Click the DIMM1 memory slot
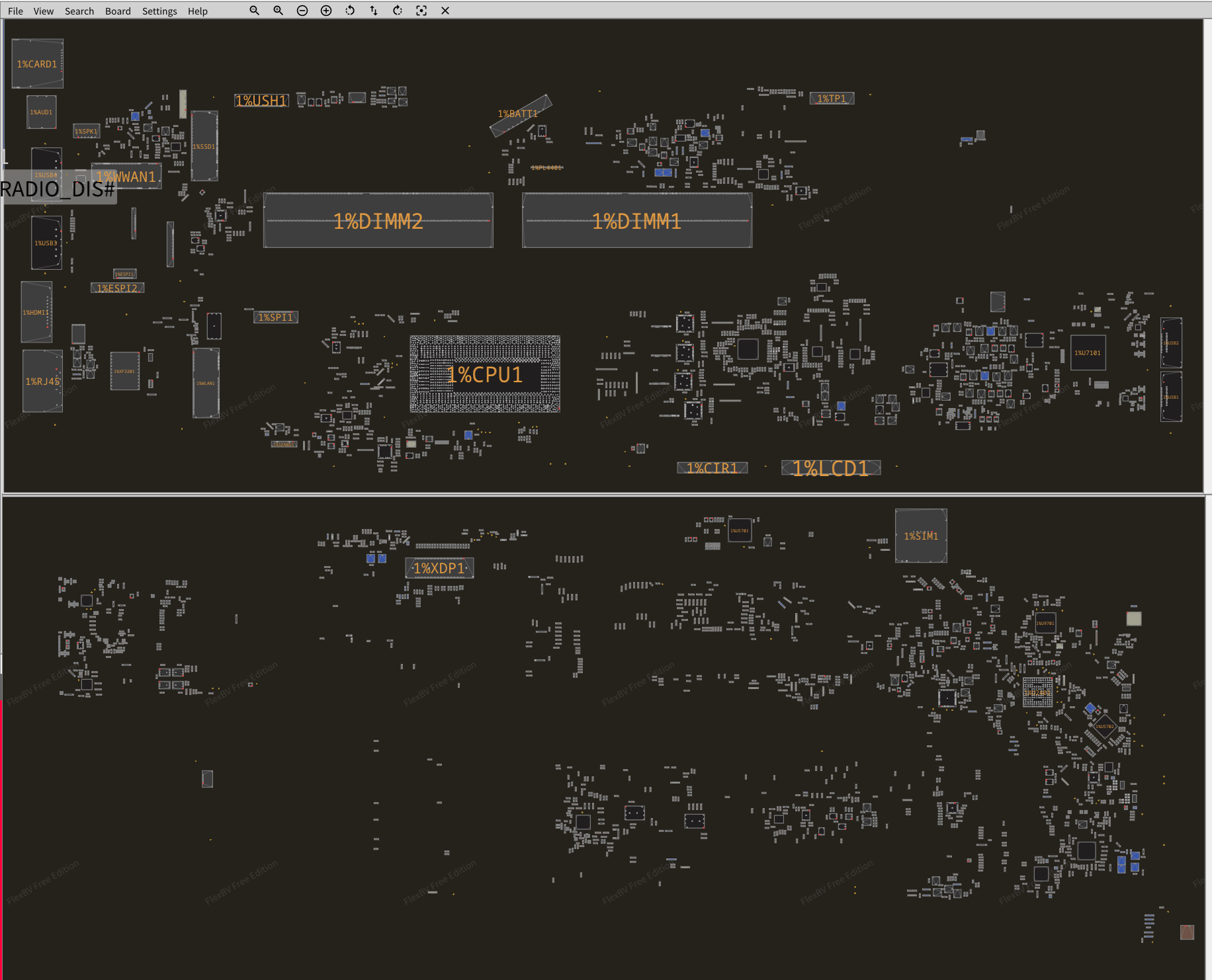 [x=636, y=221]
